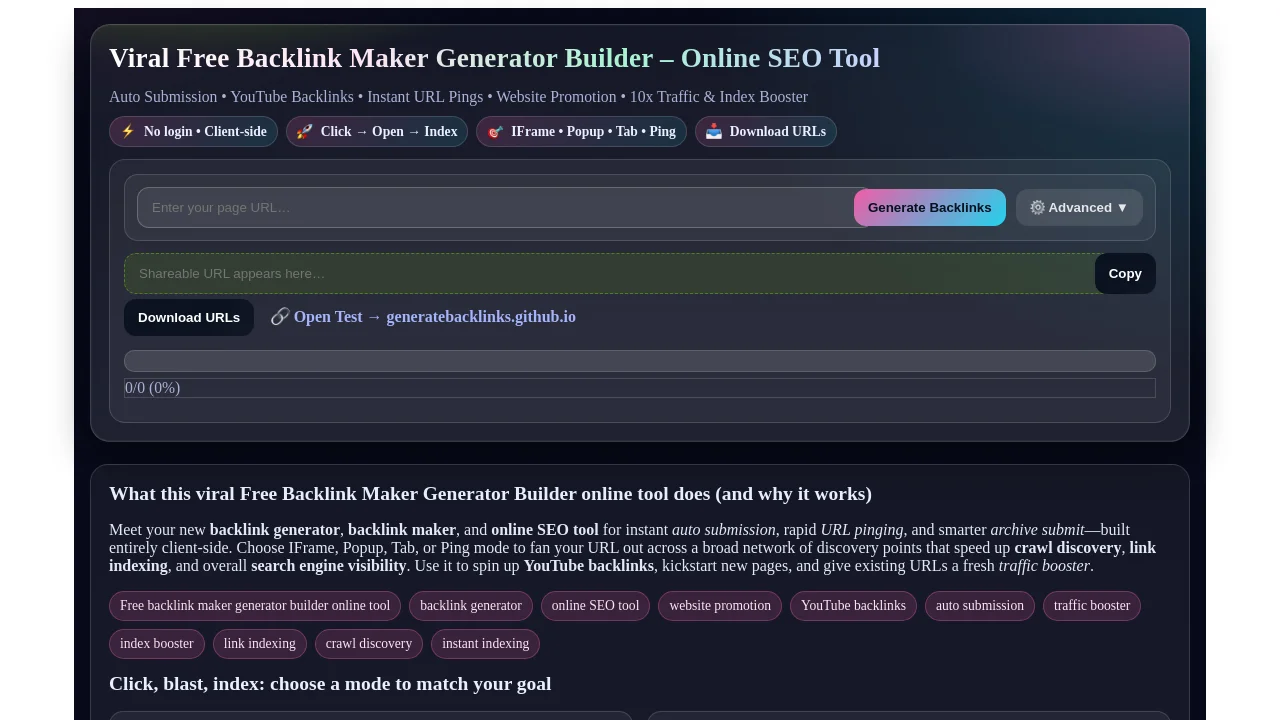Click the shareable URL output field
The image size is (1280, 720).
pos(608,273)
